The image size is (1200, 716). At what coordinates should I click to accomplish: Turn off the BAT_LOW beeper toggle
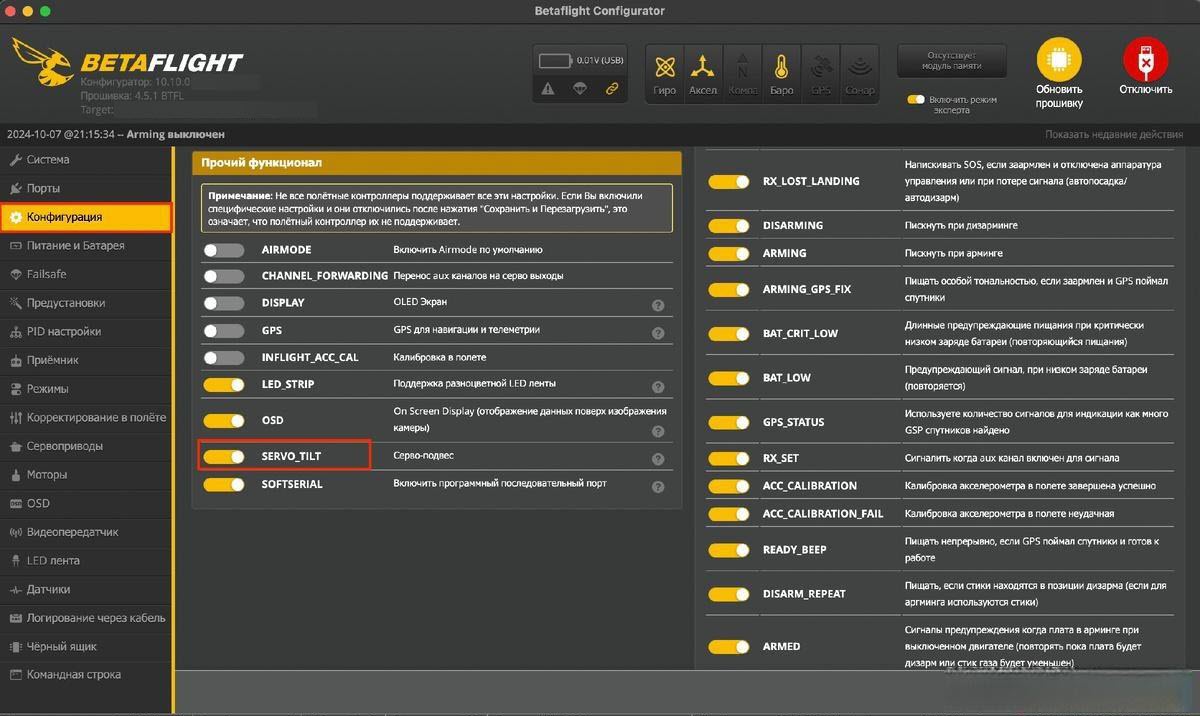[729, 378]
